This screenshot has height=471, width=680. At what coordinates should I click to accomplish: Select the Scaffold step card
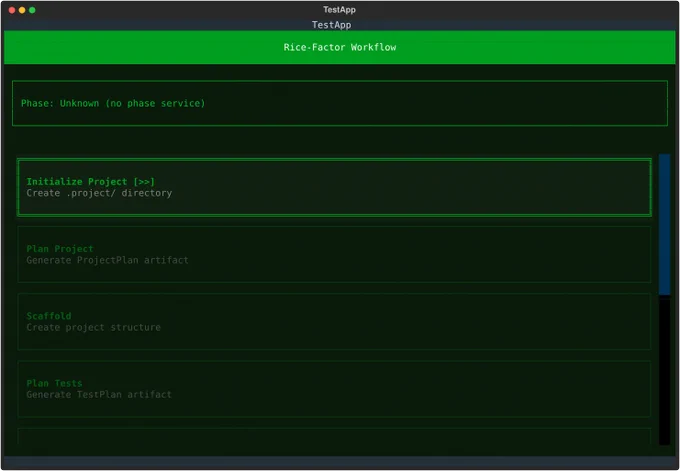[334, 322]
